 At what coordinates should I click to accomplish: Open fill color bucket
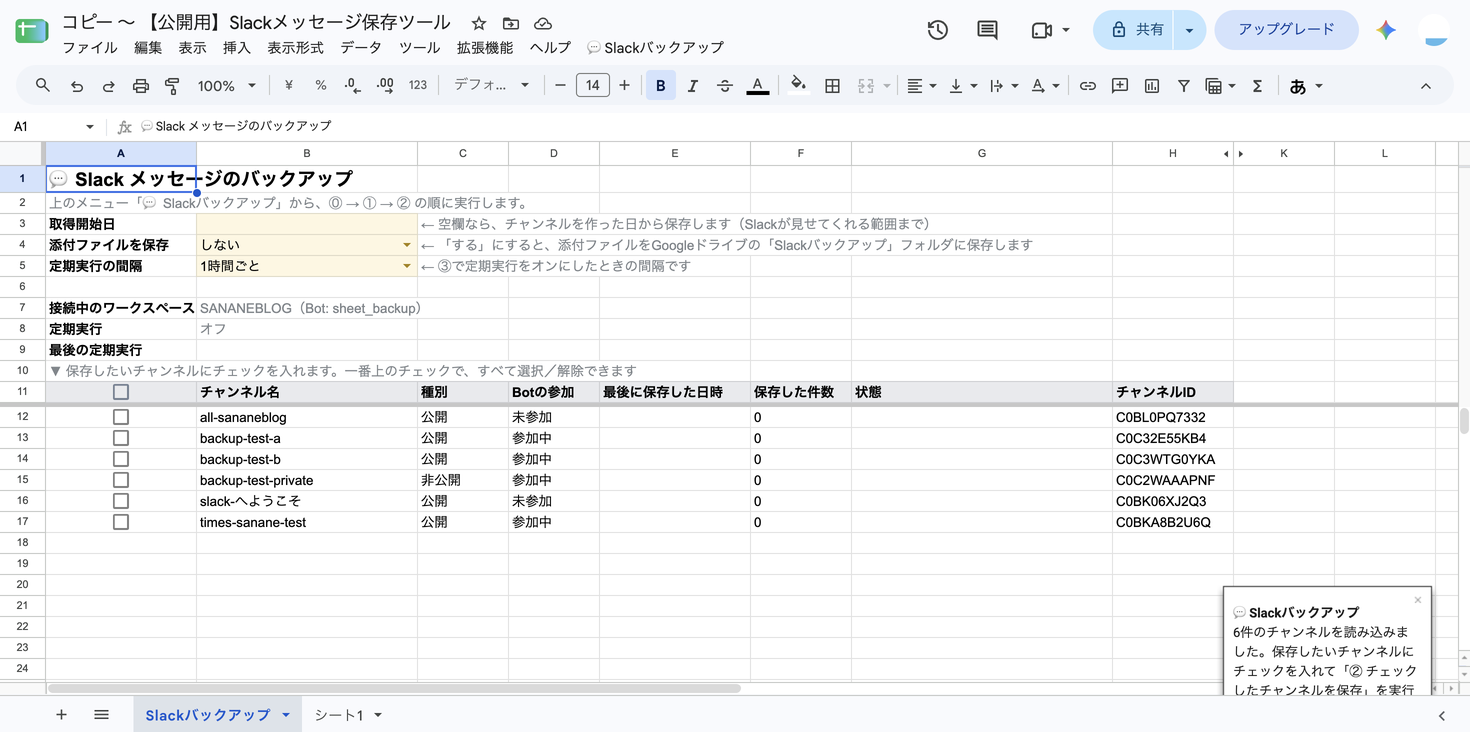798,86
